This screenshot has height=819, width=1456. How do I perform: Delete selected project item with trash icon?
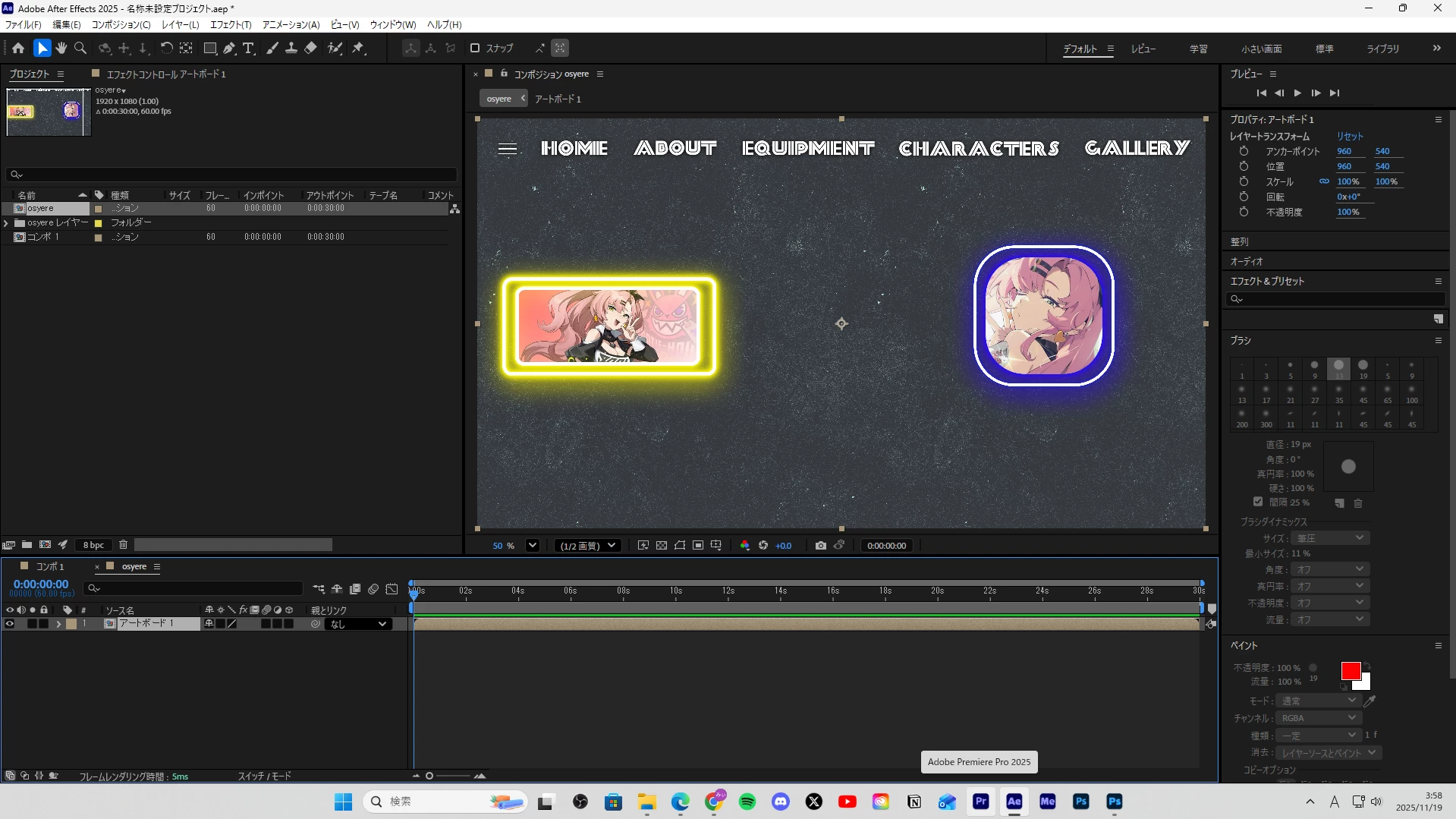pyautogui.click(x=123, y=544)
